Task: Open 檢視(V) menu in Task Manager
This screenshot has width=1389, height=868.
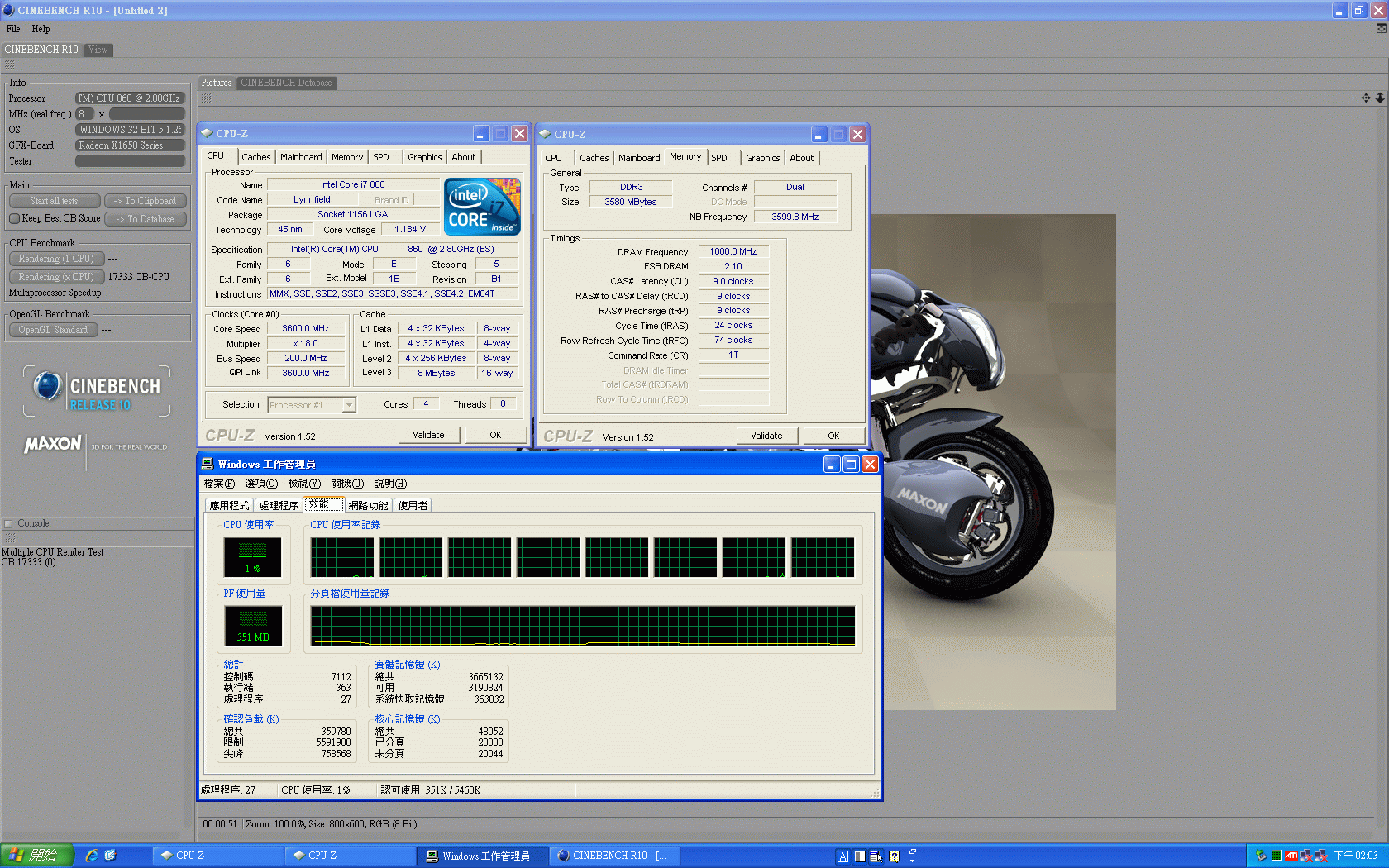Action: [x=304, y=484]
